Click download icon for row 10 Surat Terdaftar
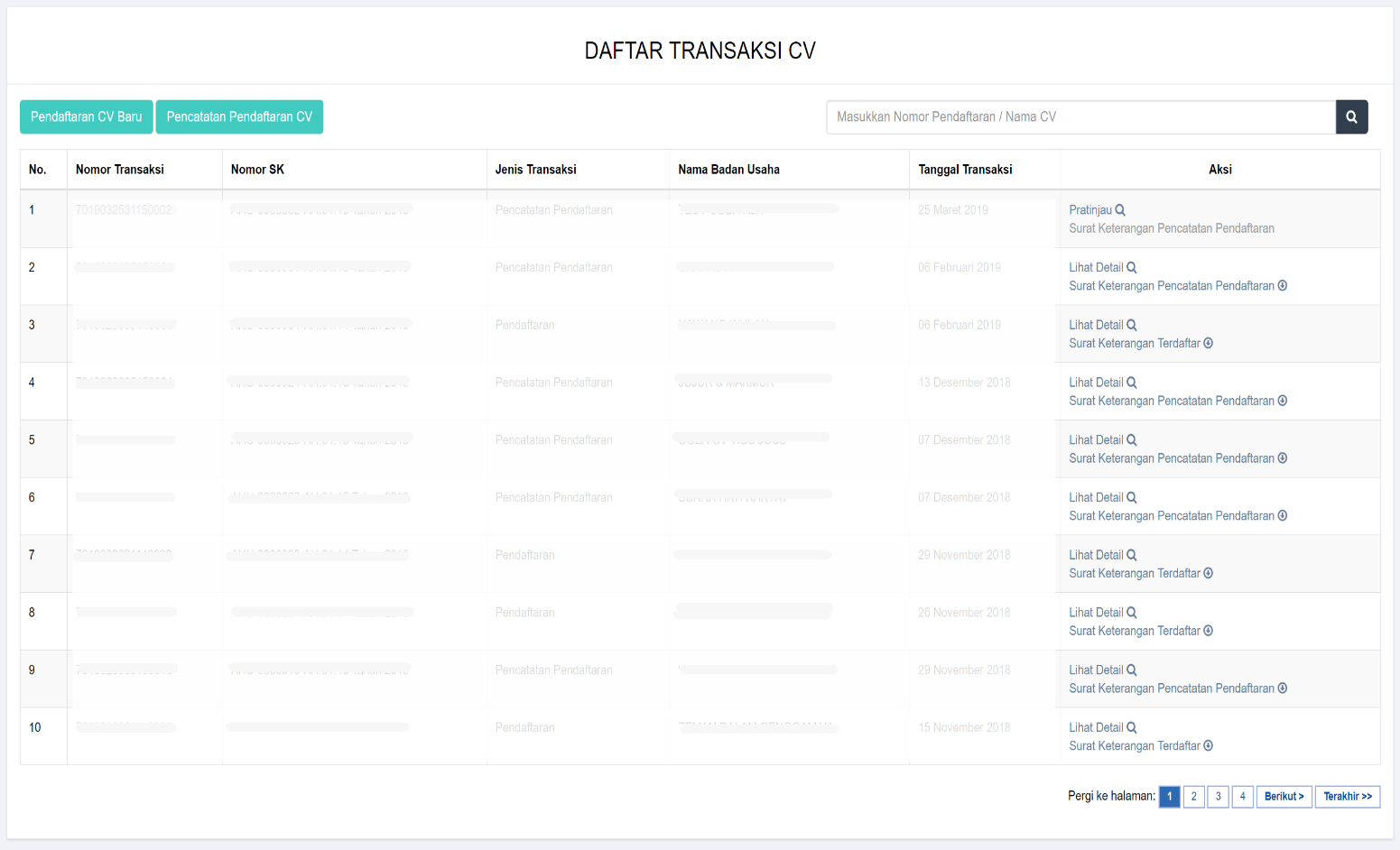 pyautogui.click(x=1208, y=746)
